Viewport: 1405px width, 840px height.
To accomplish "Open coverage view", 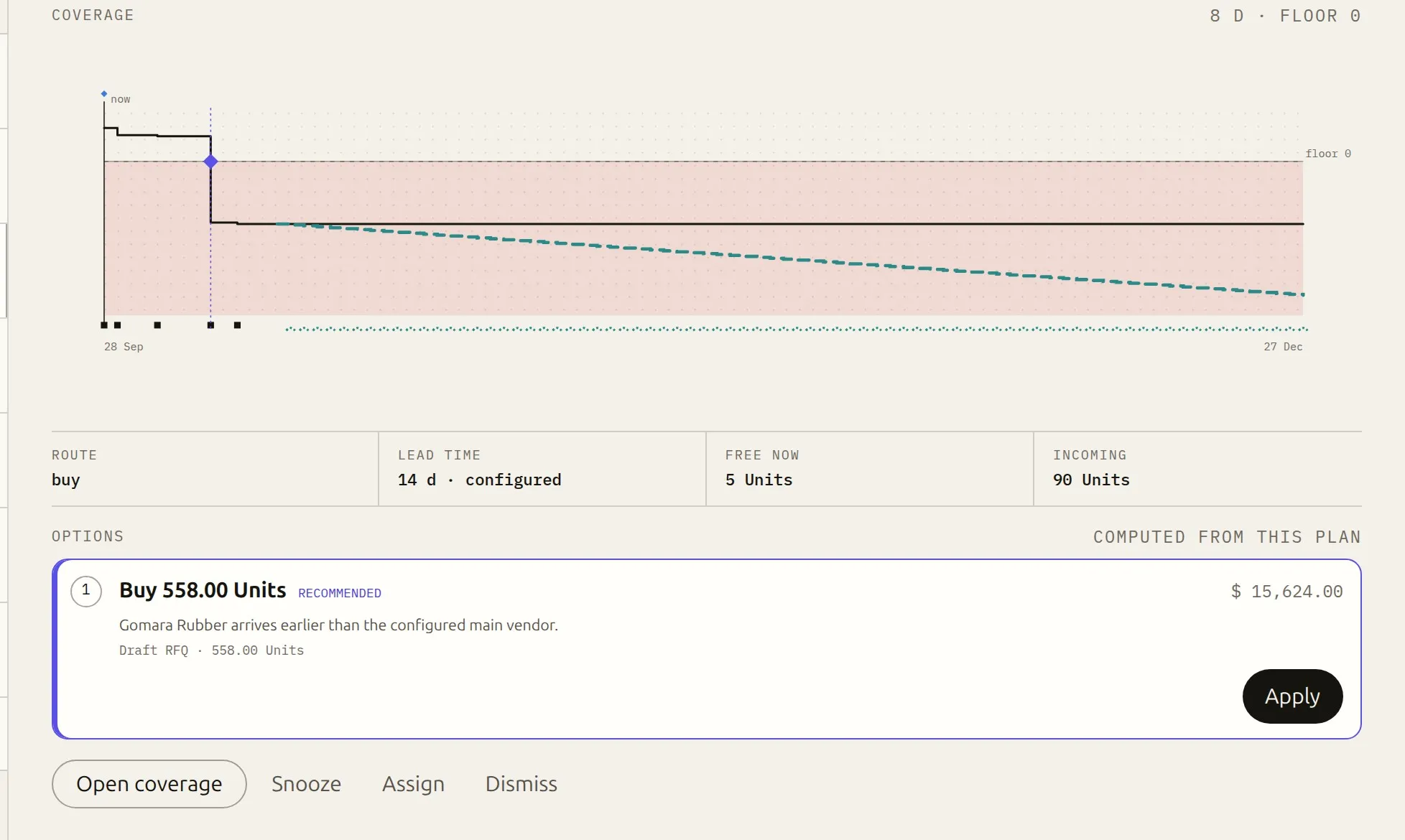I will [x=149, y=784].
